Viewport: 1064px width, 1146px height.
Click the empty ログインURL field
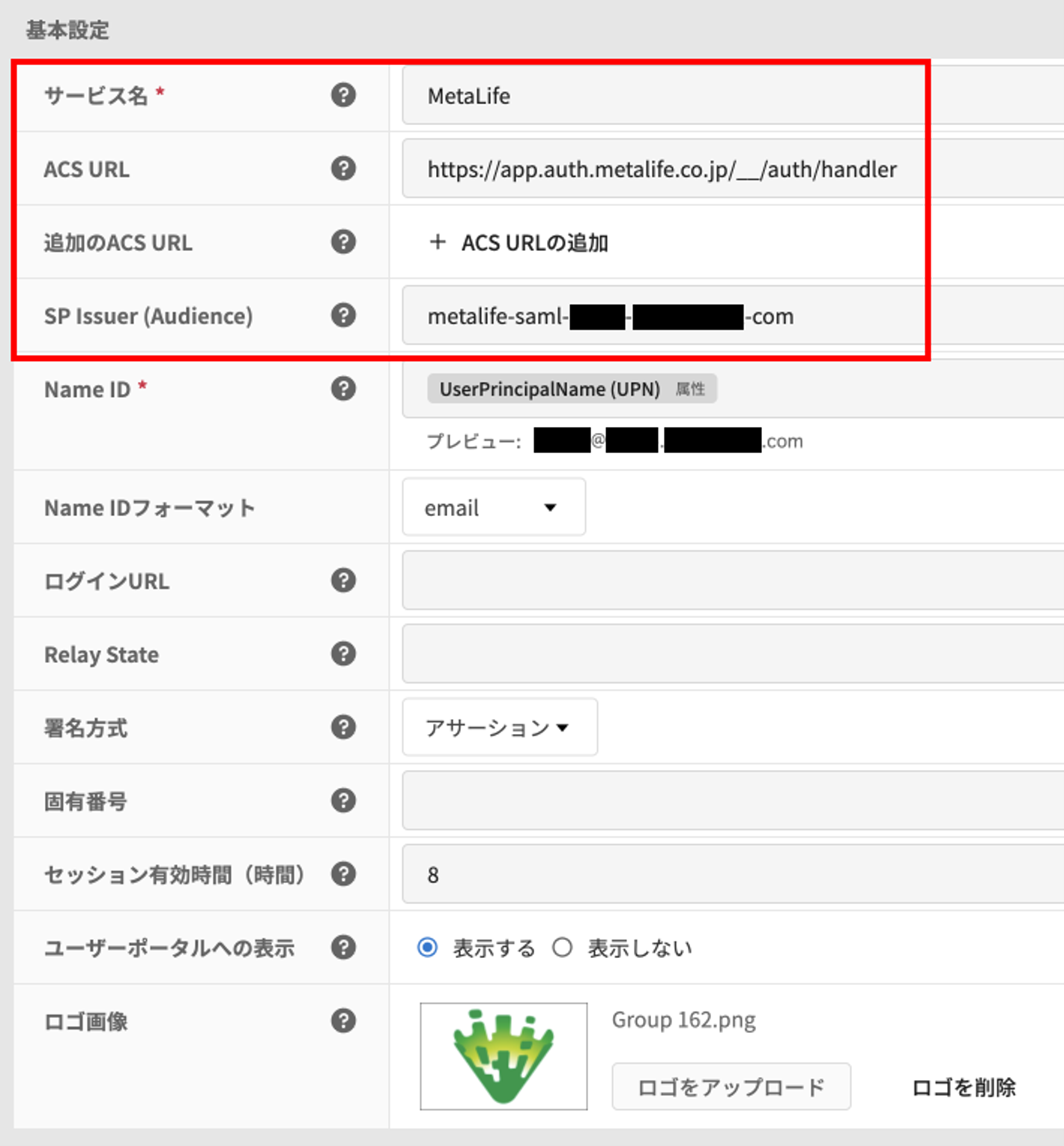733,580
